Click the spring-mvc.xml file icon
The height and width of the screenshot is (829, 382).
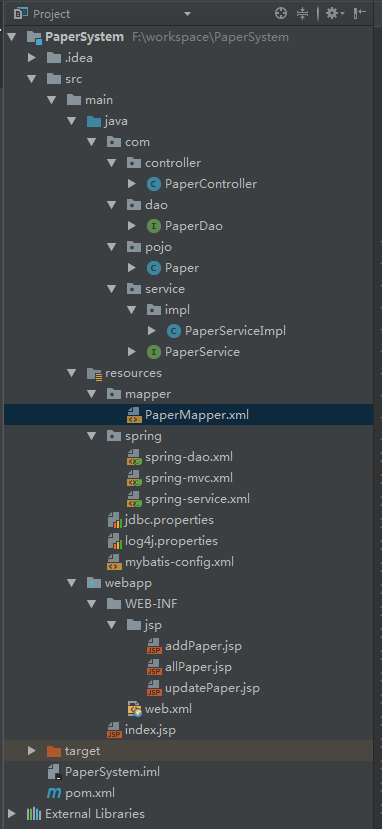pos(134,478)
